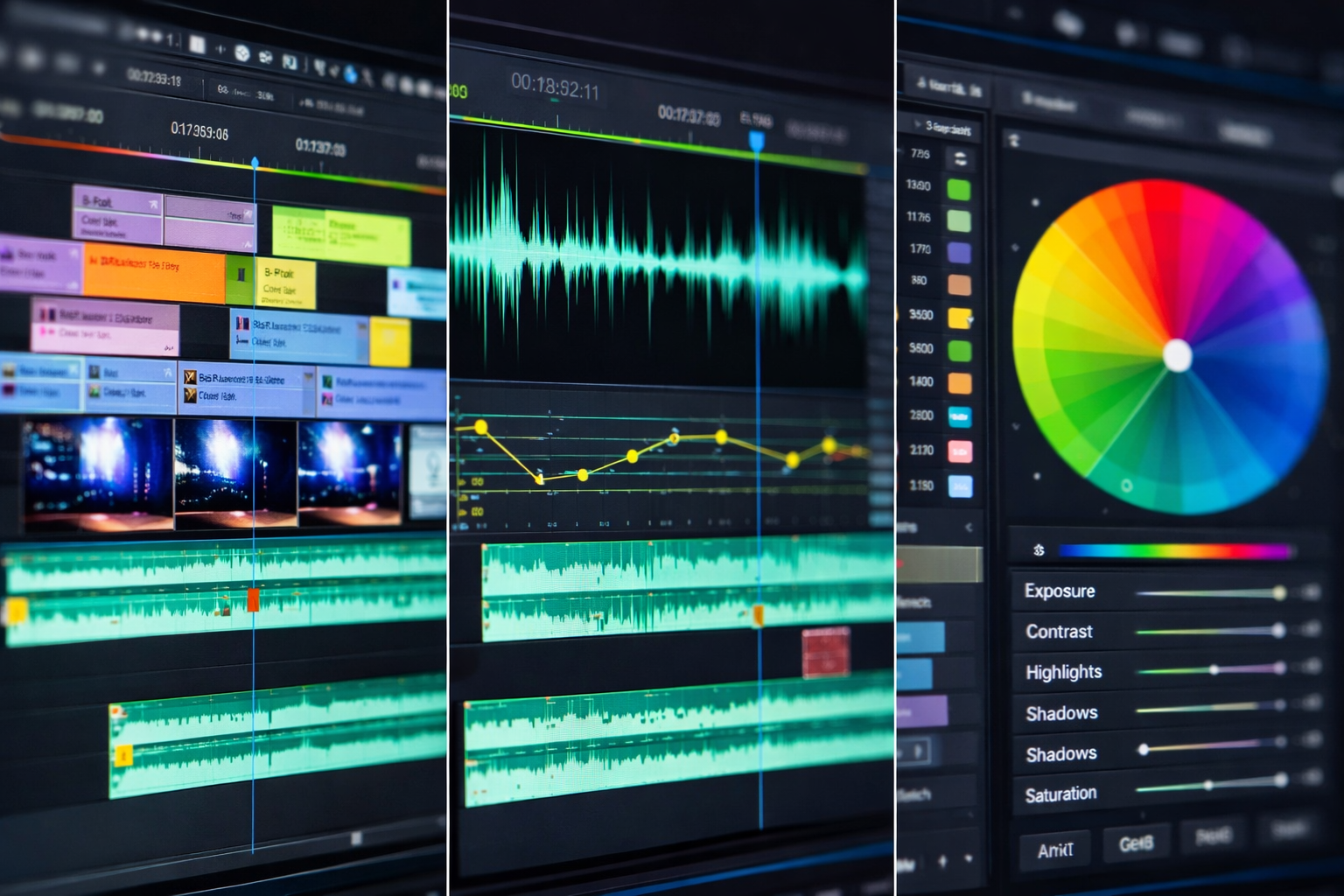Click the swap arrows icon beside 795

coord(960,158)
